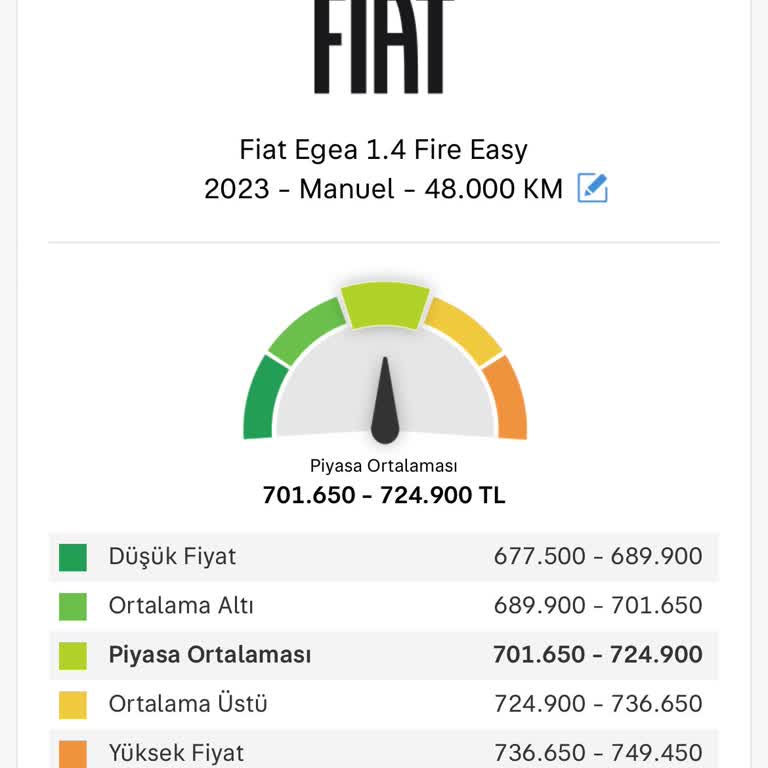This screenshot has width=768, height=768.
Task: Click the Yüksek Fiyat price range 736.650 - 749.450
Action: pos(598,753)
